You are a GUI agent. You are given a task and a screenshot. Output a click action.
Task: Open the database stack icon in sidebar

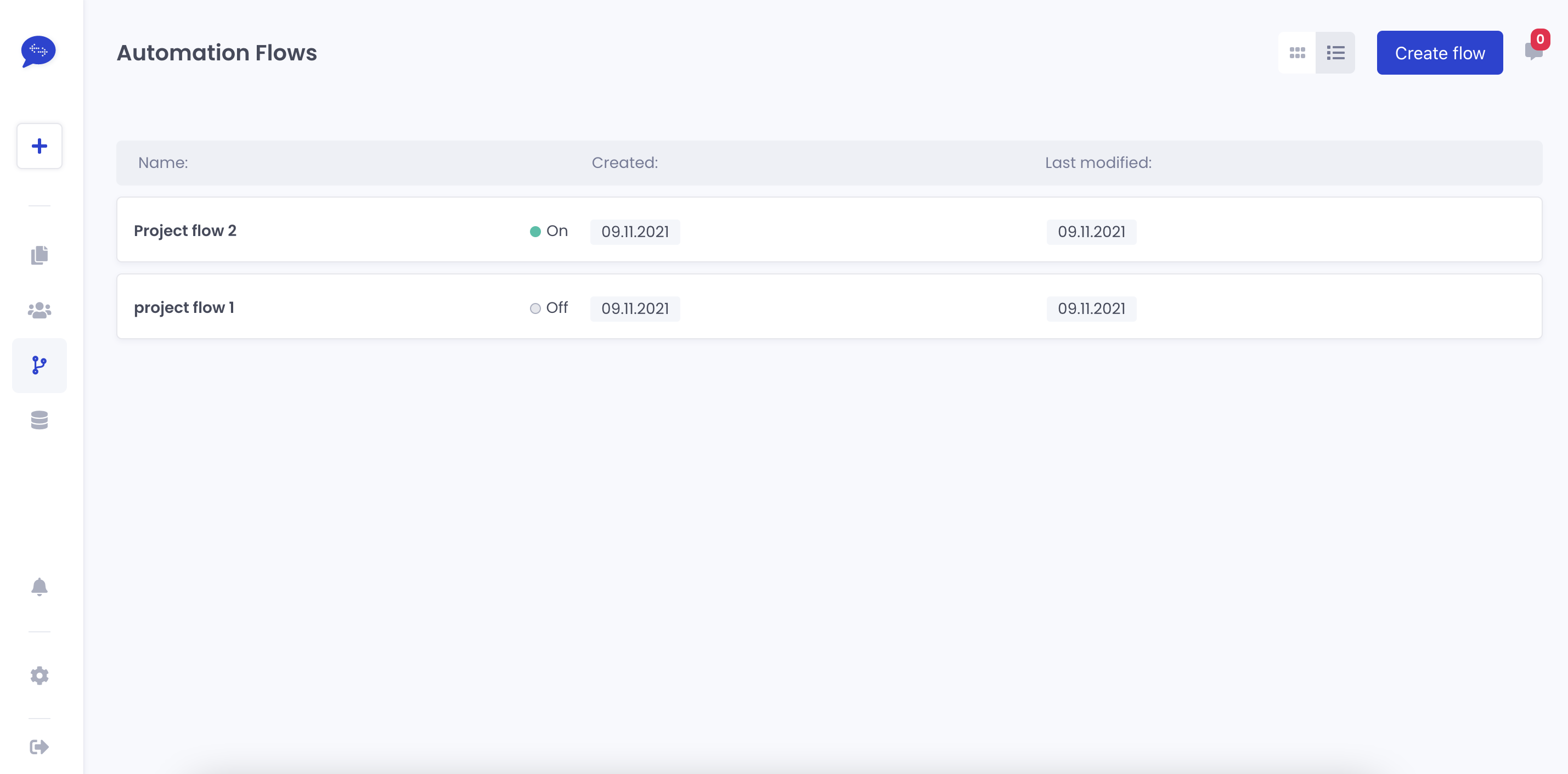(40, 420)
